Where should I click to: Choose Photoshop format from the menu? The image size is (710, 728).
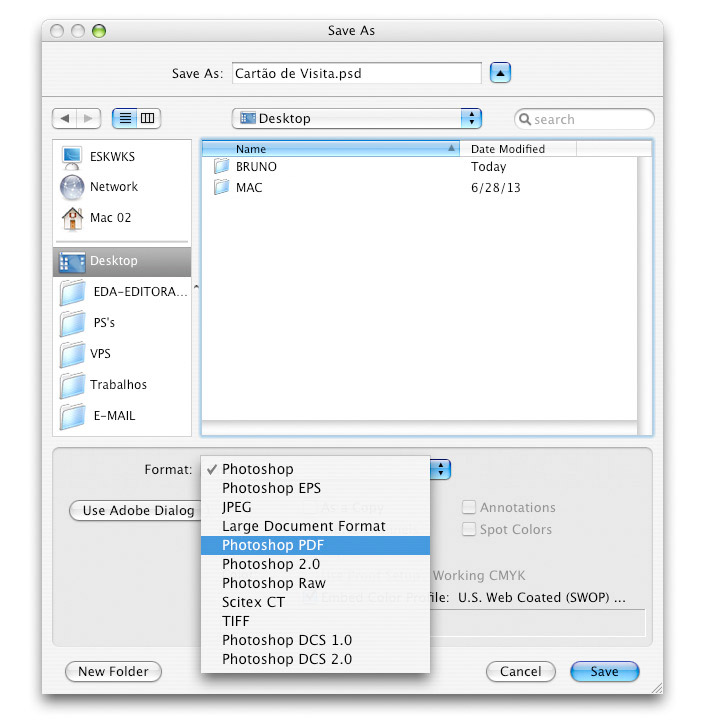point(315,469)
